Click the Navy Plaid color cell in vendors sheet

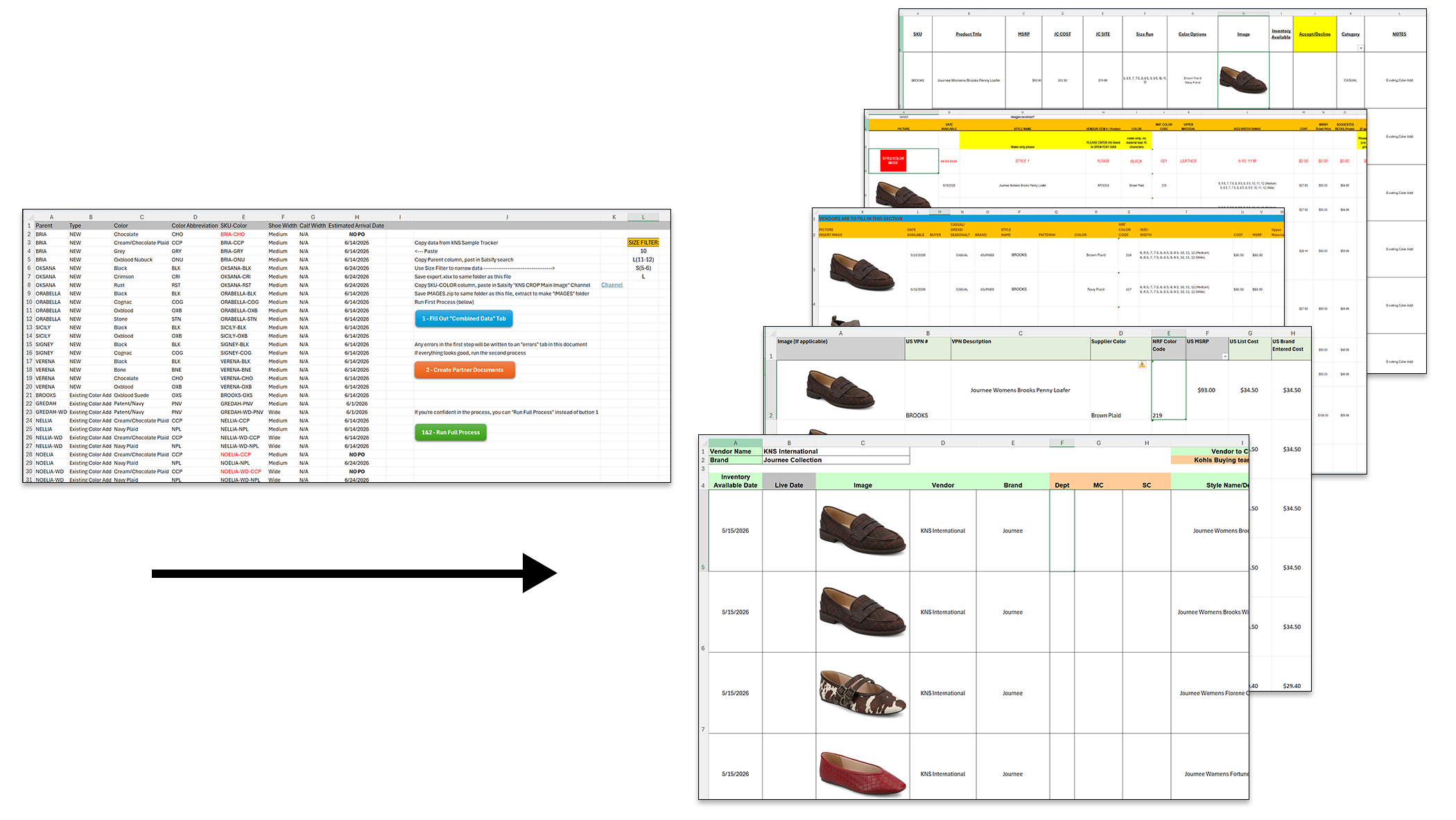[1095, 289]
